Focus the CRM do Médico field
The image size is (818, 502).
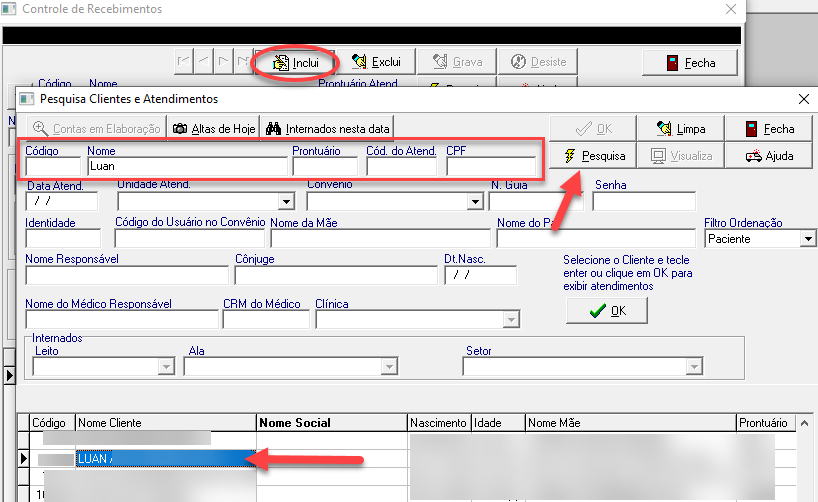[x=266, y=319]
